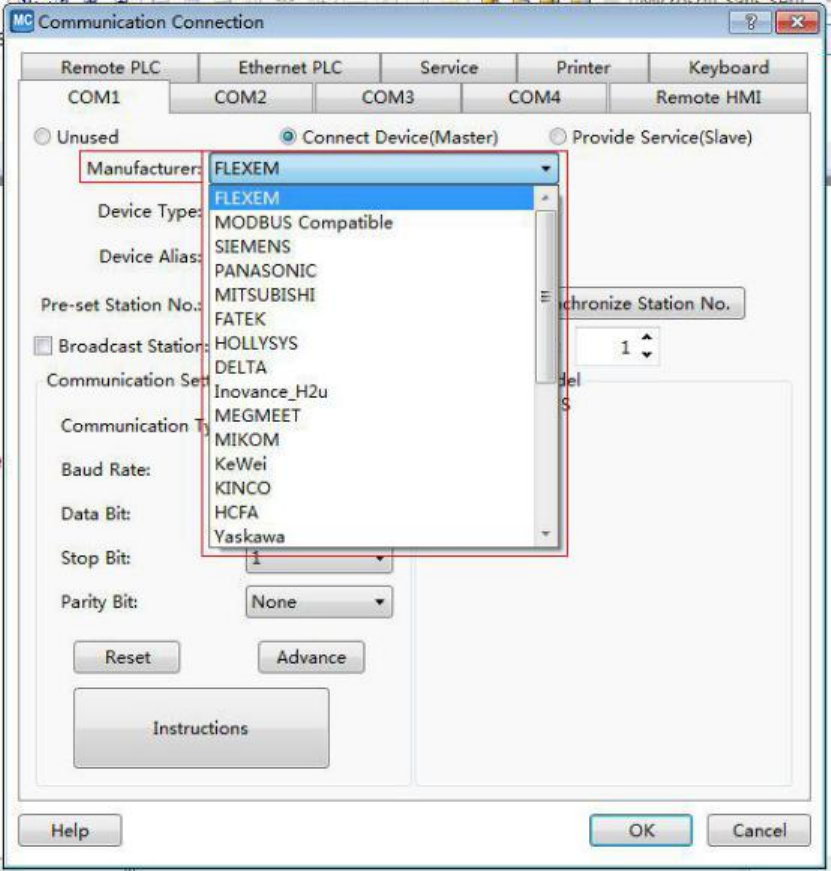
Task: Click the Reset button
Action: [127, 657]
